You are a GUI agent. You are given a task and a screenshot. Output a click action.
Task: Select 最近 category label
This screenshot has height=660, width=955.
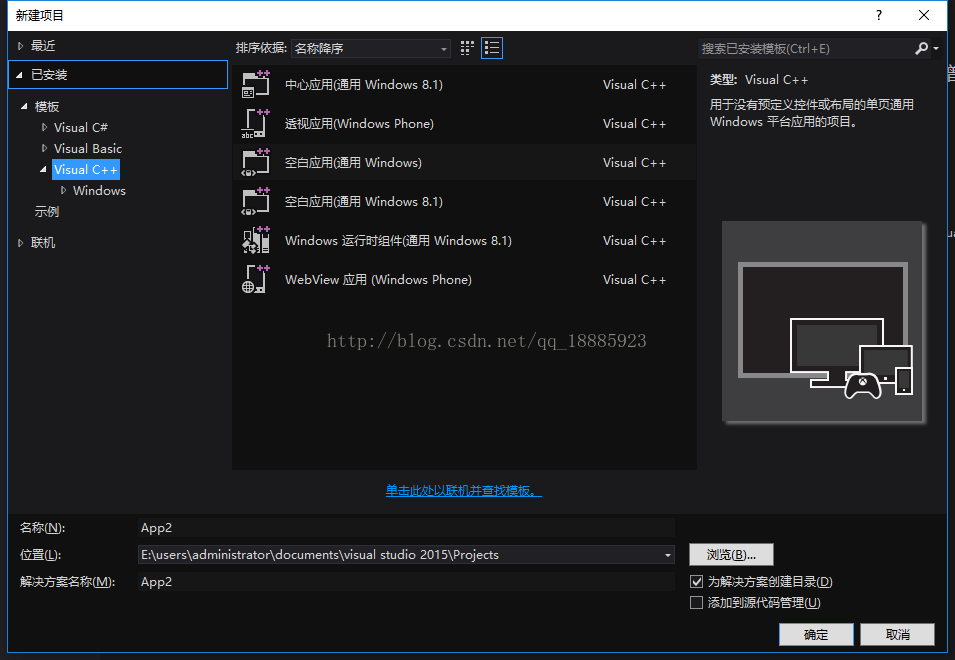(x=43, y=46)
